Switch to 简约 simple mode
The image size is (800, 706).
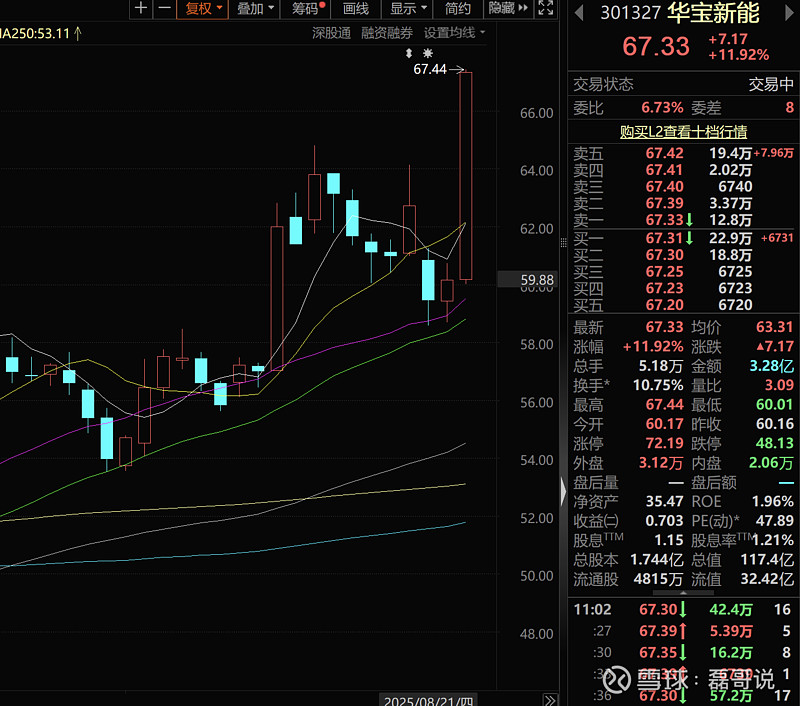click(457, 9)
